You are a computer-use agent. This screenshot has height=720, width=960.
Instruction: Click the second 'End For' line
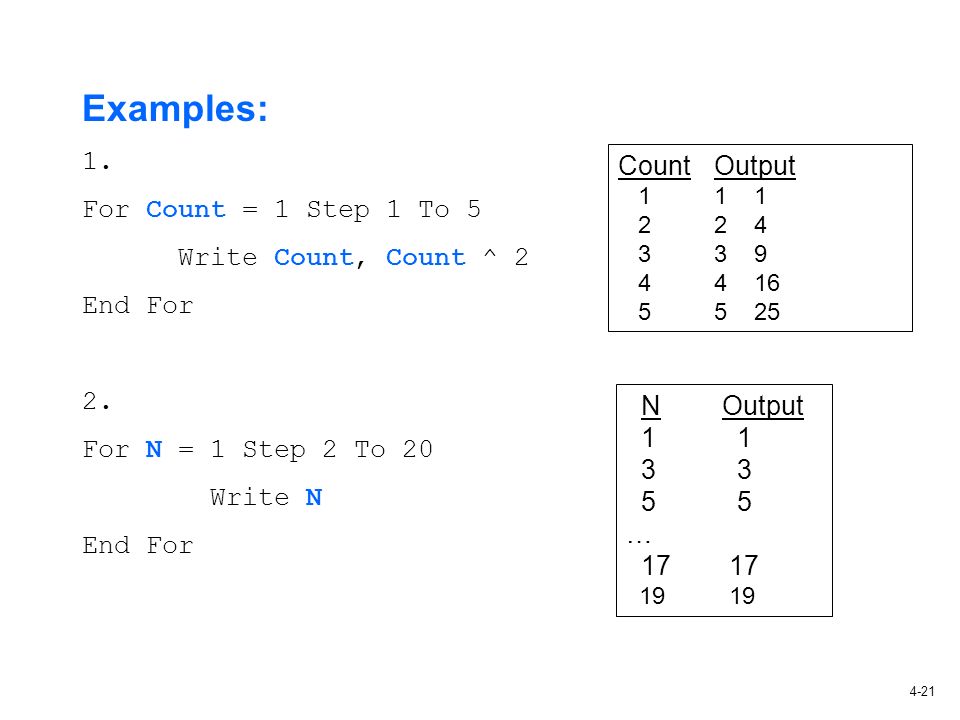click(138, 545)
